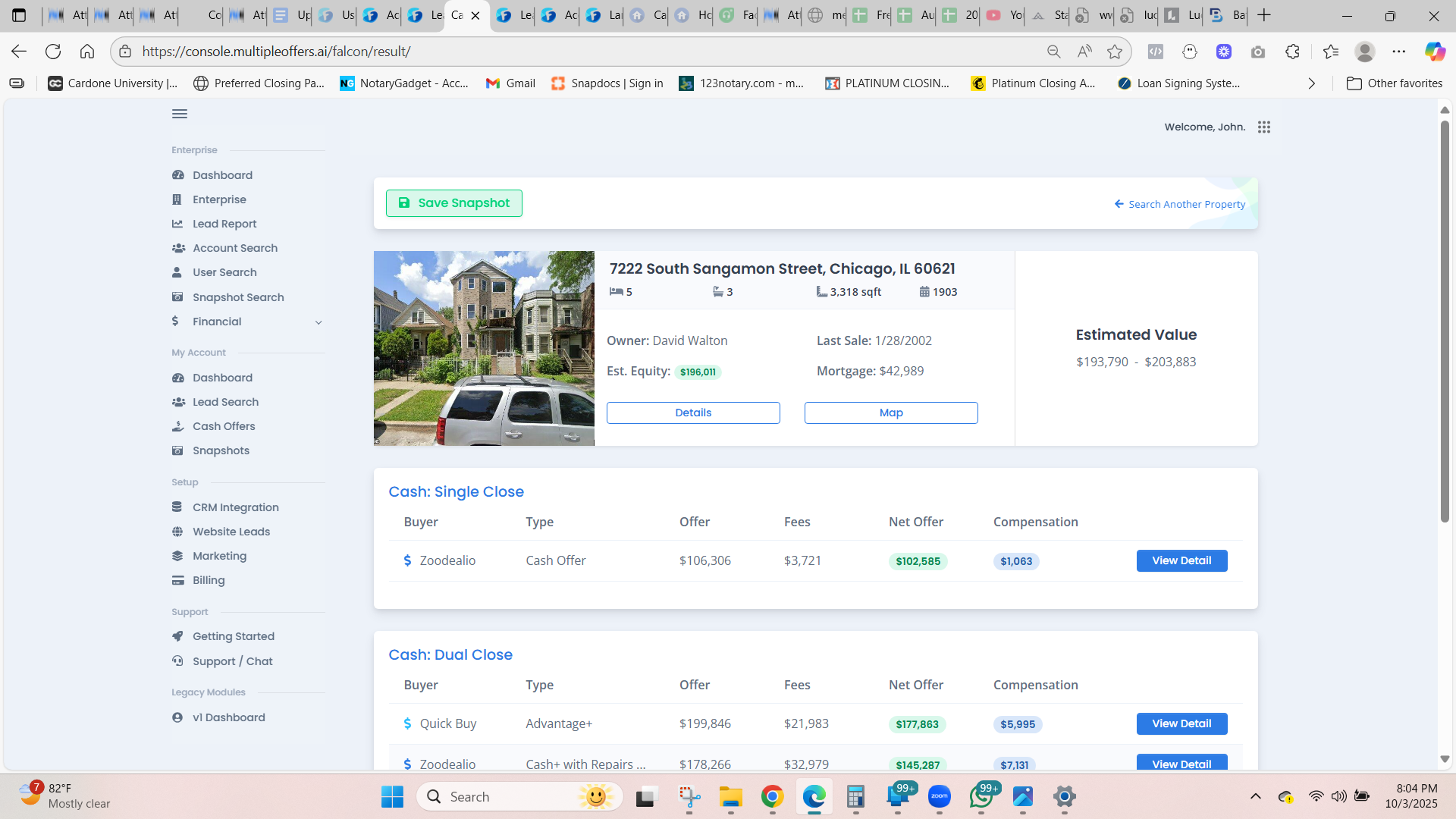
Task: Open Lead Report from the sidebar
Action: (223, 223)
